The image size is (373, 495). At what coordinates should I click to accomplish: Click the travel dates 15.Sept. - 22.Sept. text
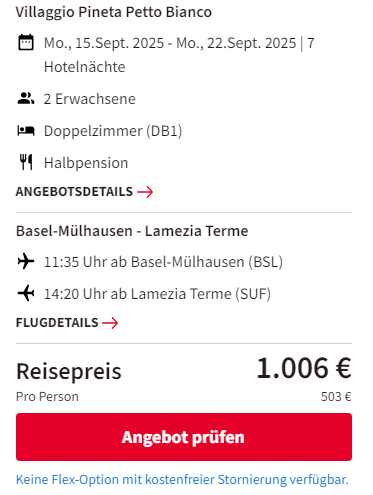click(179, 55)
